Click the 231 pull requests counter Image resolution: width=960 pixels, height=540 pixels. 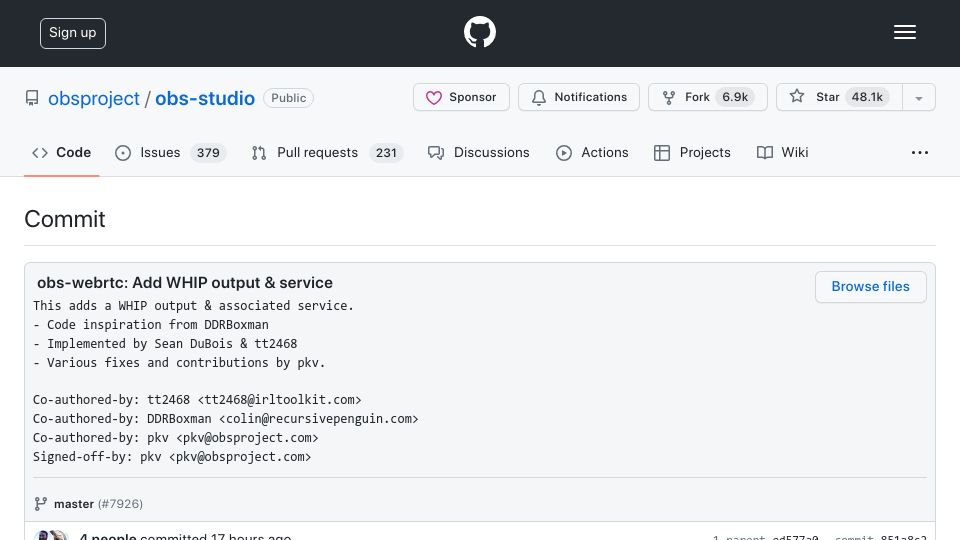[x=386, y=152]
